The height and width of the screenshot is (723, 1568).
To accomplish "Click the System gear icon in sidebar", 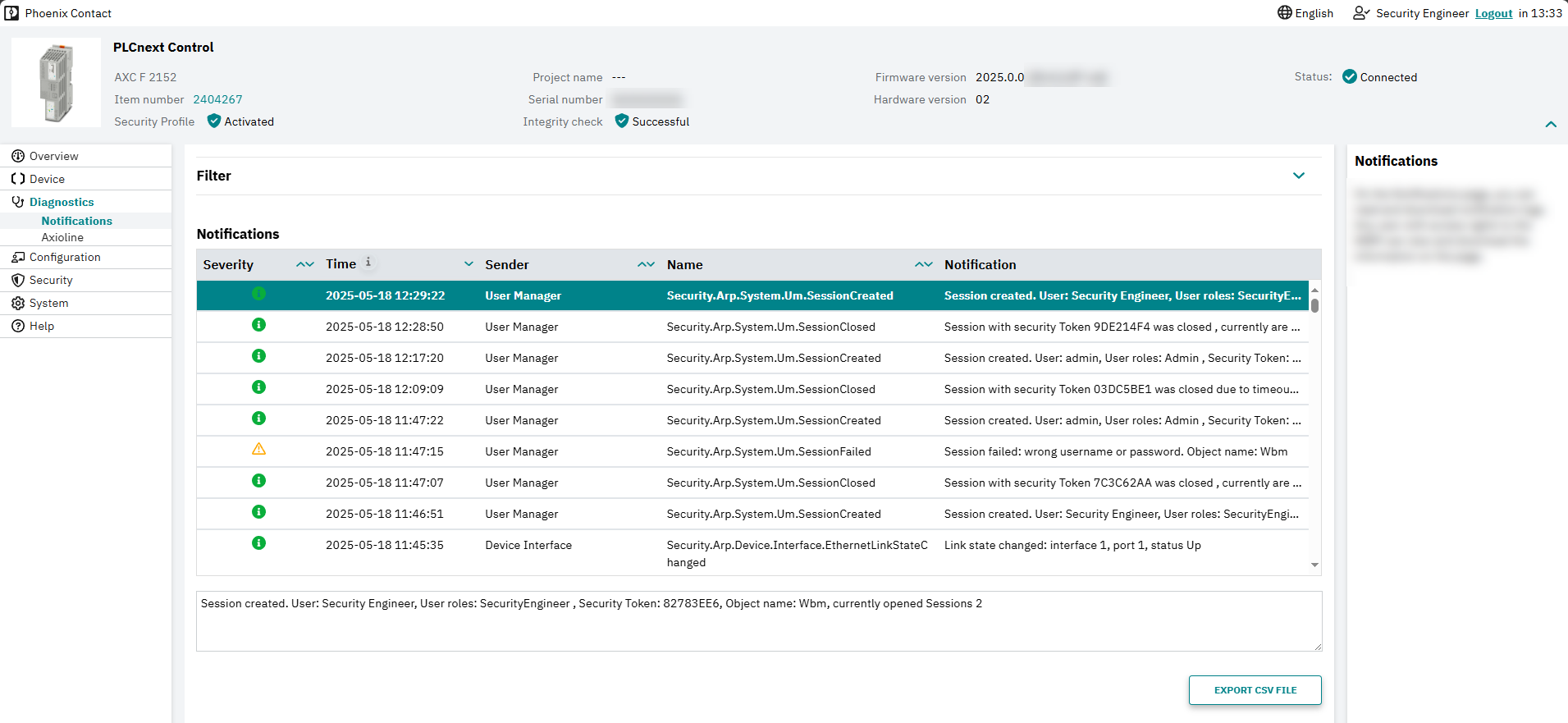I will point(18,303).
